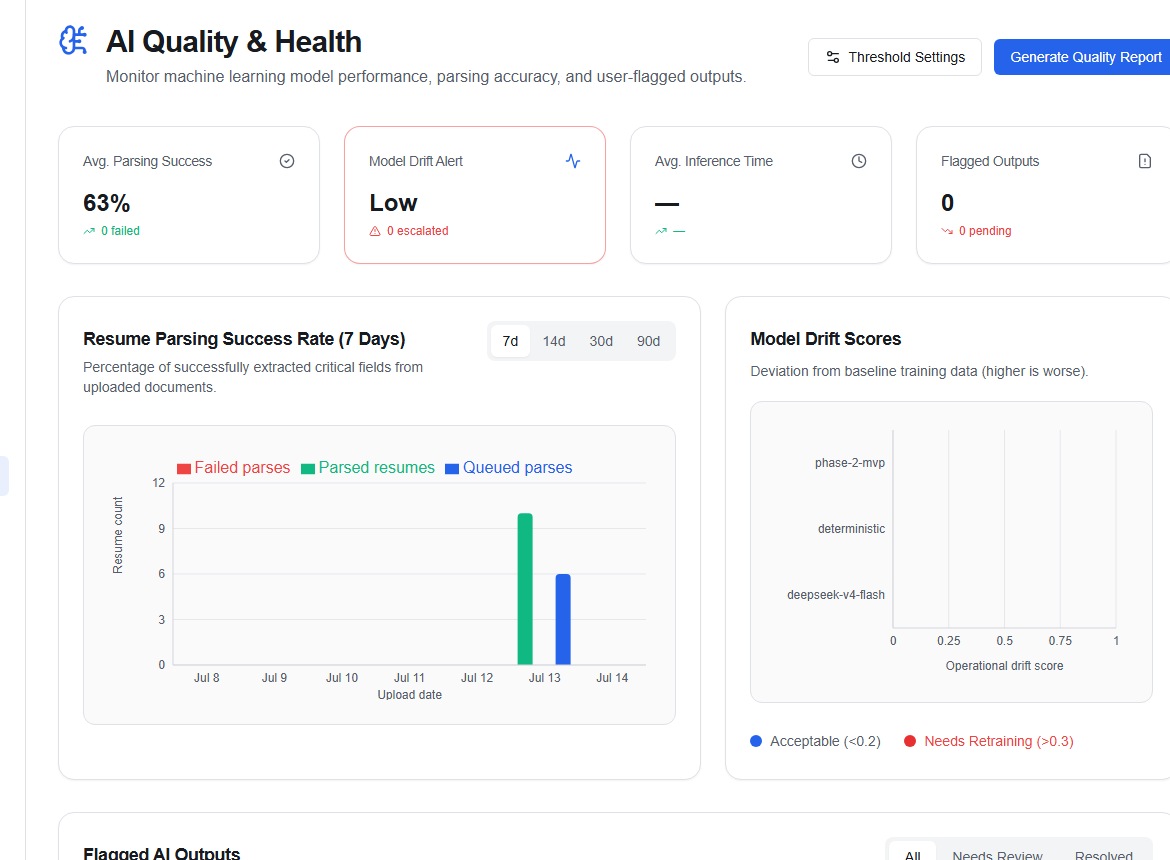Click the Jul 13 axis label

pyautogui.click(x=545, y=678)
